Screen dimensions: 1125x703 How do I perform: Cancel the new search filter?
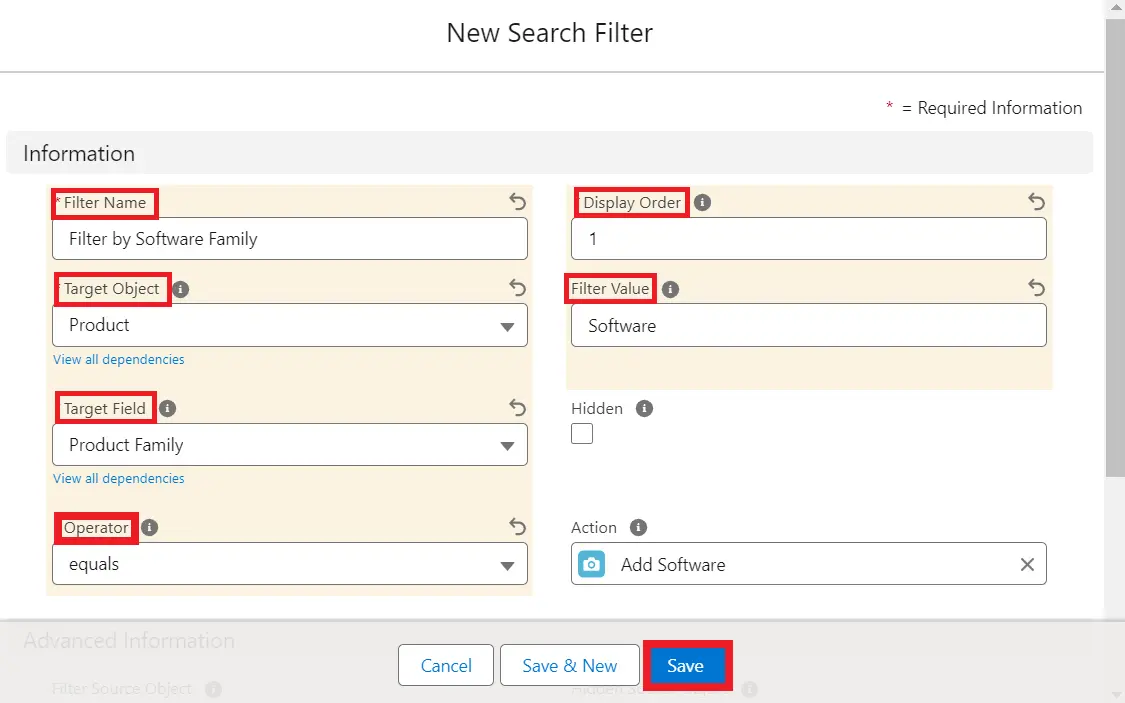(x=446, y=666)
